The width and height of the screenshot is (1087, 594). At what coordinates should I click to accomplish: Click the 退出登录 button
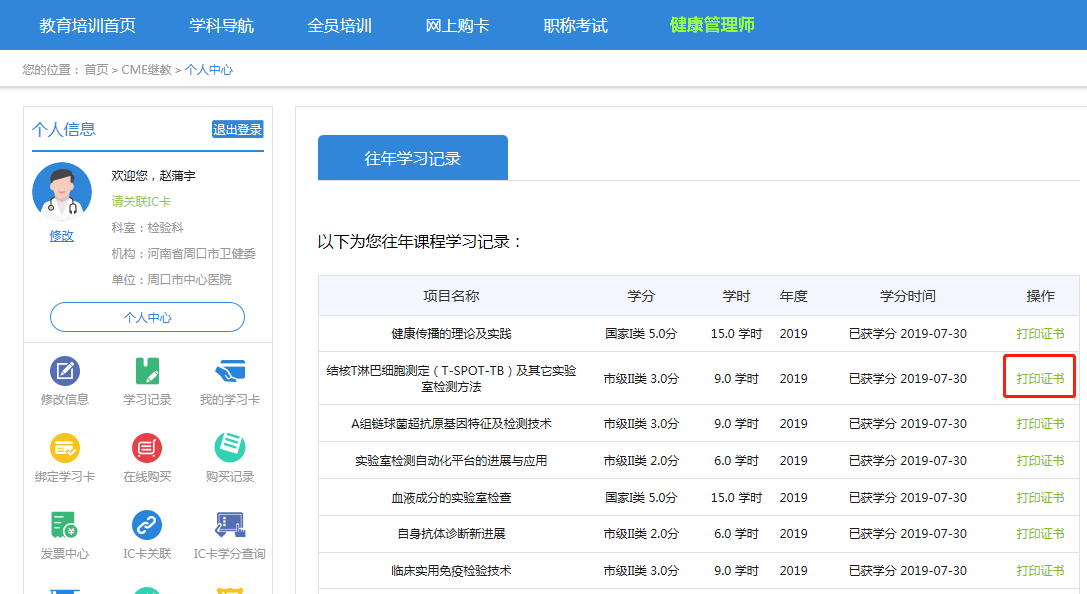coord(237,130)
